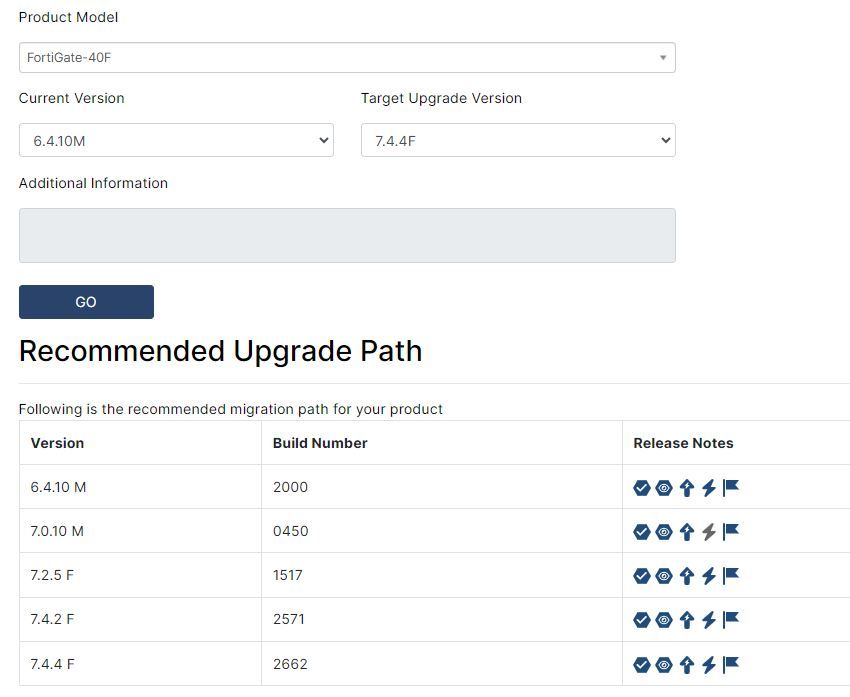850x697 pixels.
Task: Click flag icon in 6.4.10 M row
Action: [731, 487]
